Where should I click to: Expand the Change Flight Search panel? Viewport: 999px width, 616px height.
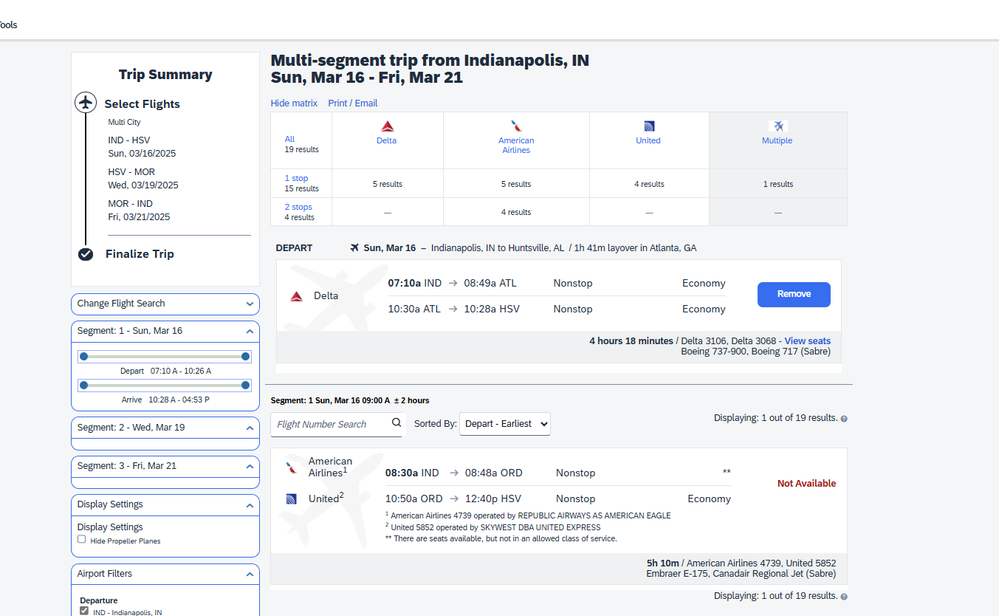(x=165, y=304)
